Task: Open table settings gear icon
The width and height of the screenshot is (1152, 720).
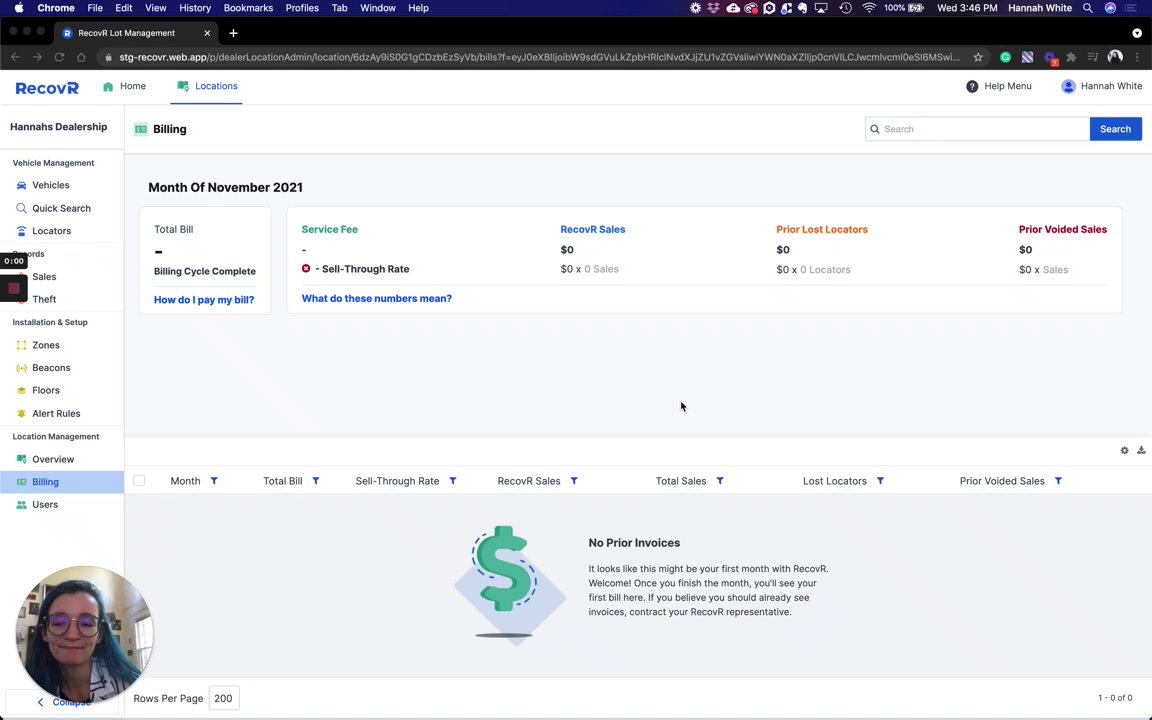Action: [x=1124, y=450]
